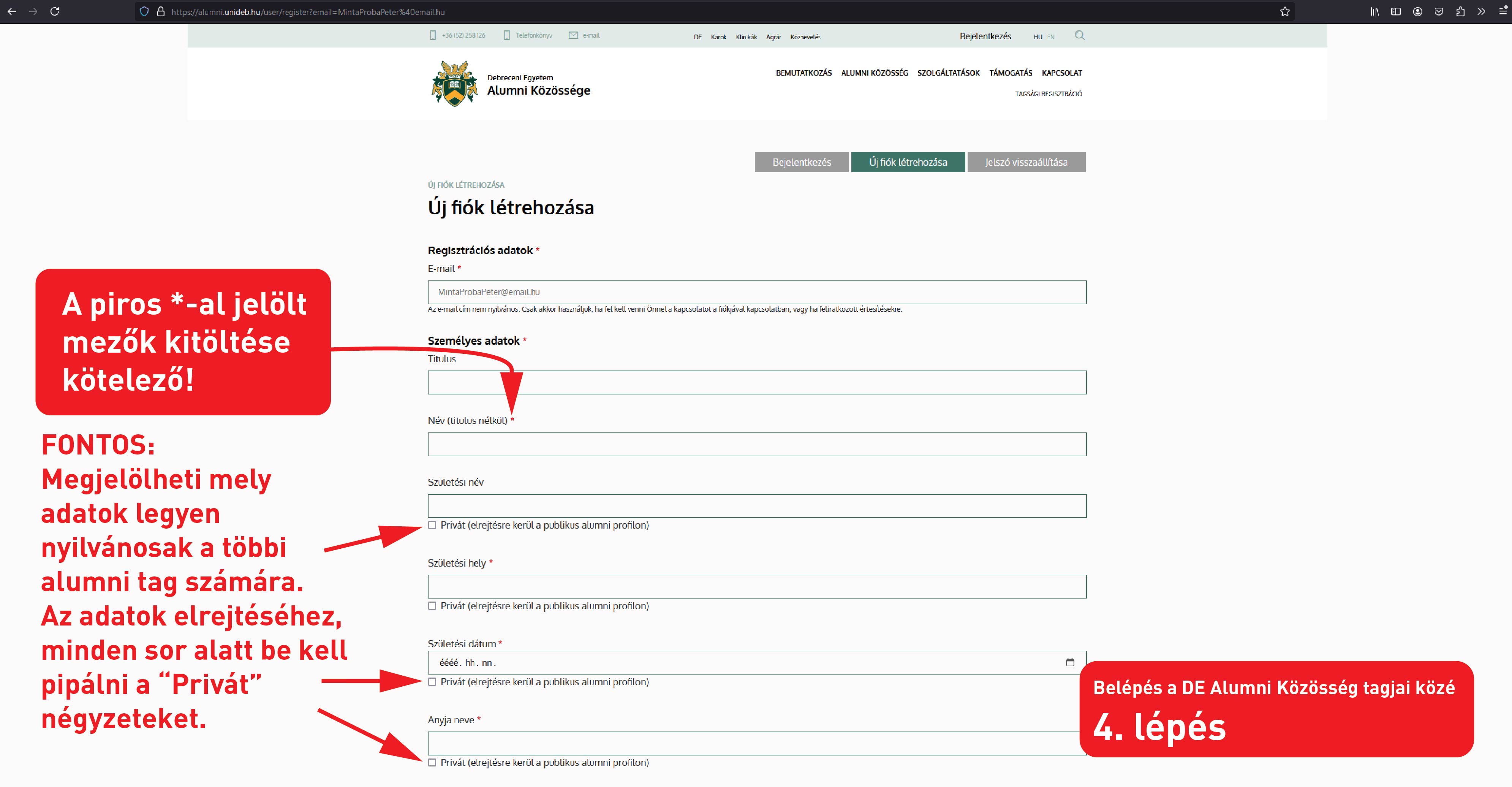Open the date picker calendar icon
Viewport: 1512px width, 787px height.
[x=1070, y=662]
